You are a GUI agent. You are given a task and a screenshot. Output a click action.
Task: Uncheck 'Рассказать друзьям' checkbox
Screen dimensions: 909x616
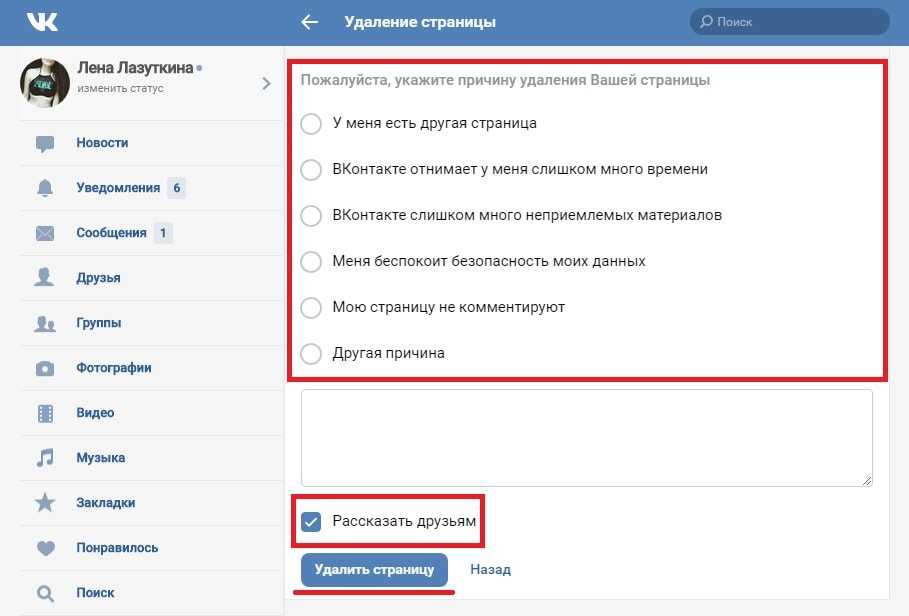point(311,522)
